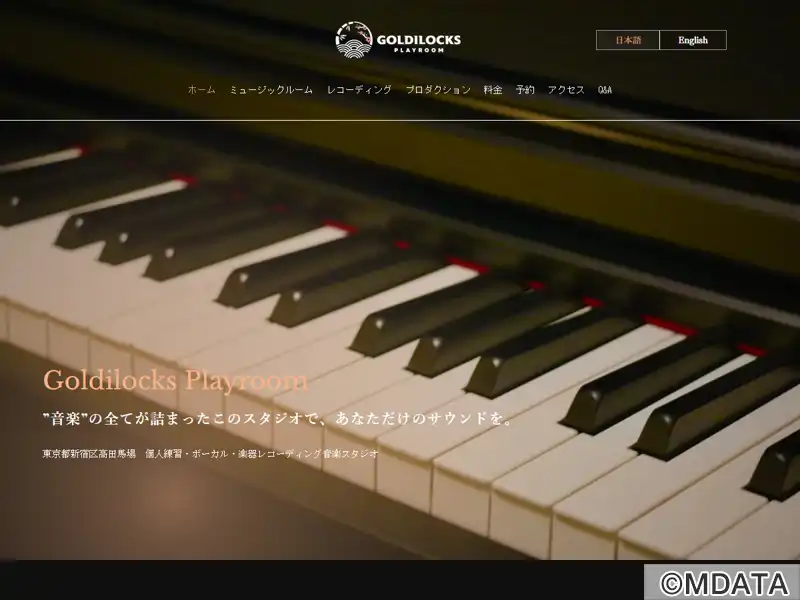The image size is (800, 600).
Task: Go to ミュージックルーム page
Action: 271,90
